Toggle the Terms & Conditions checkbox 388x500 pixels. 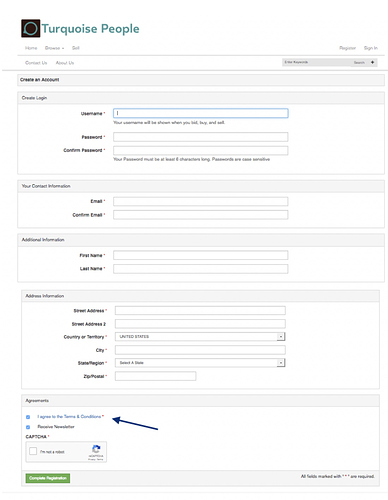28,417
